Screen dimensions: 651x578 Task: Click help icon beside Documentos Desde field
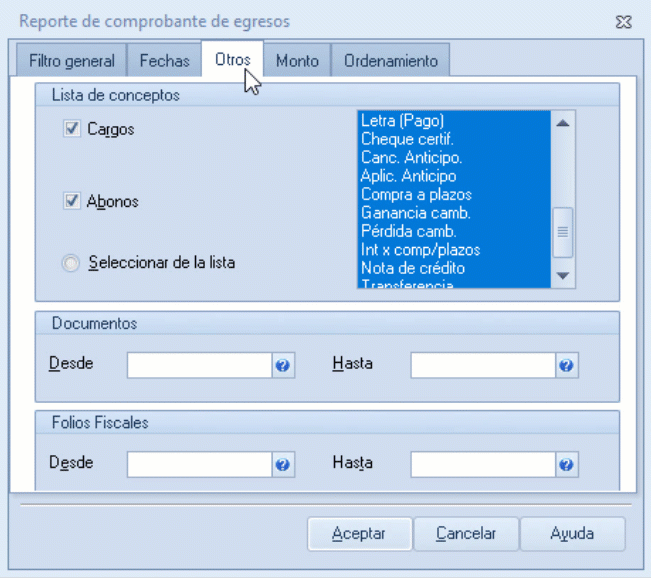pos(283,366)
